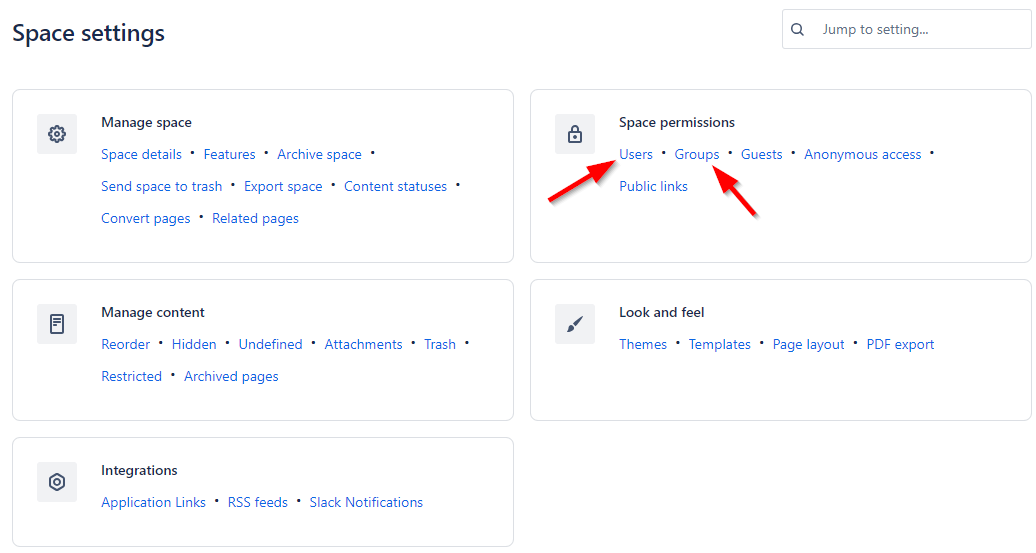The image size is (1036, 553).
Task: Select the Archive space link
Action: pyautogui.click(x=319, y=154)
